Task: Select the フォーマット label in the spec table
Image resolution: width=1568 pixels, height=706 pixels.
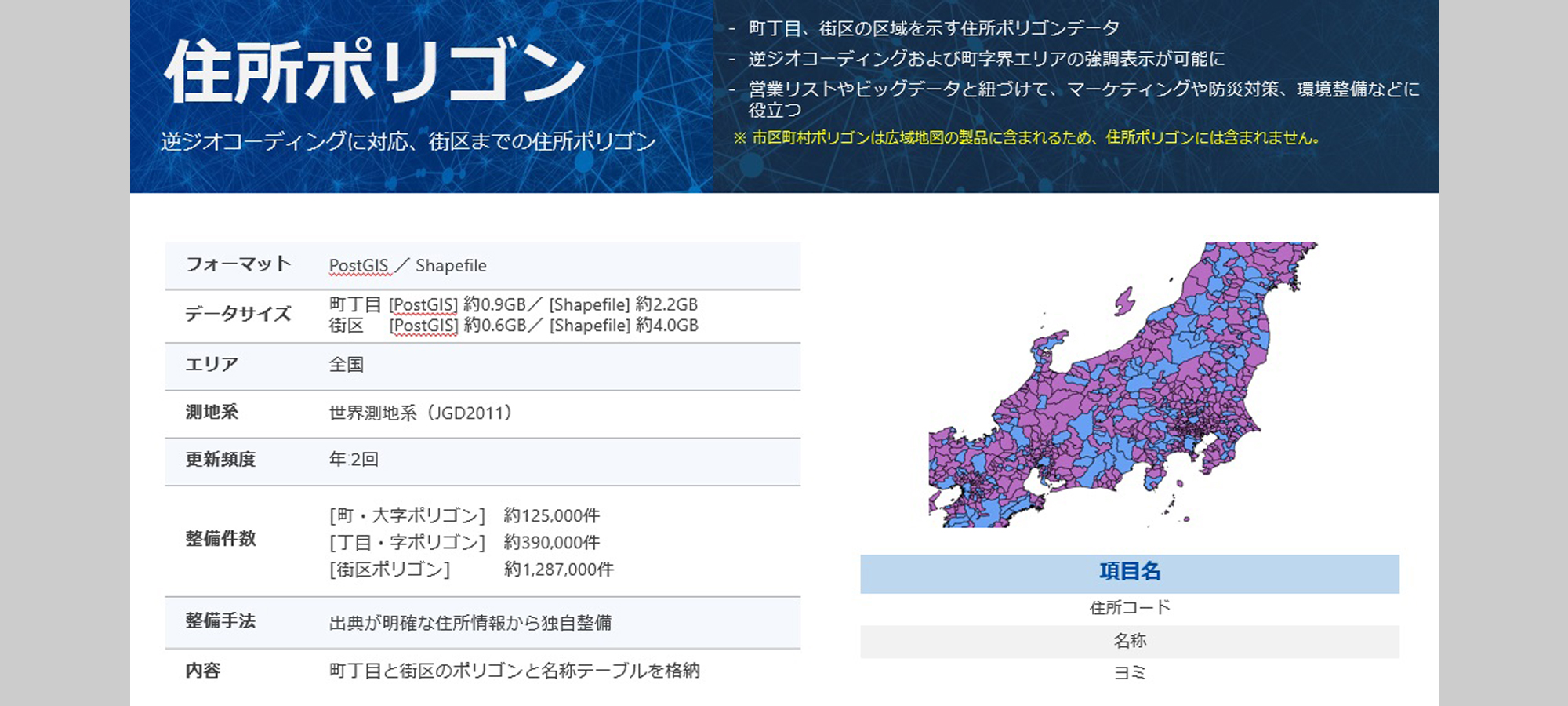Action: pos(239,265)
